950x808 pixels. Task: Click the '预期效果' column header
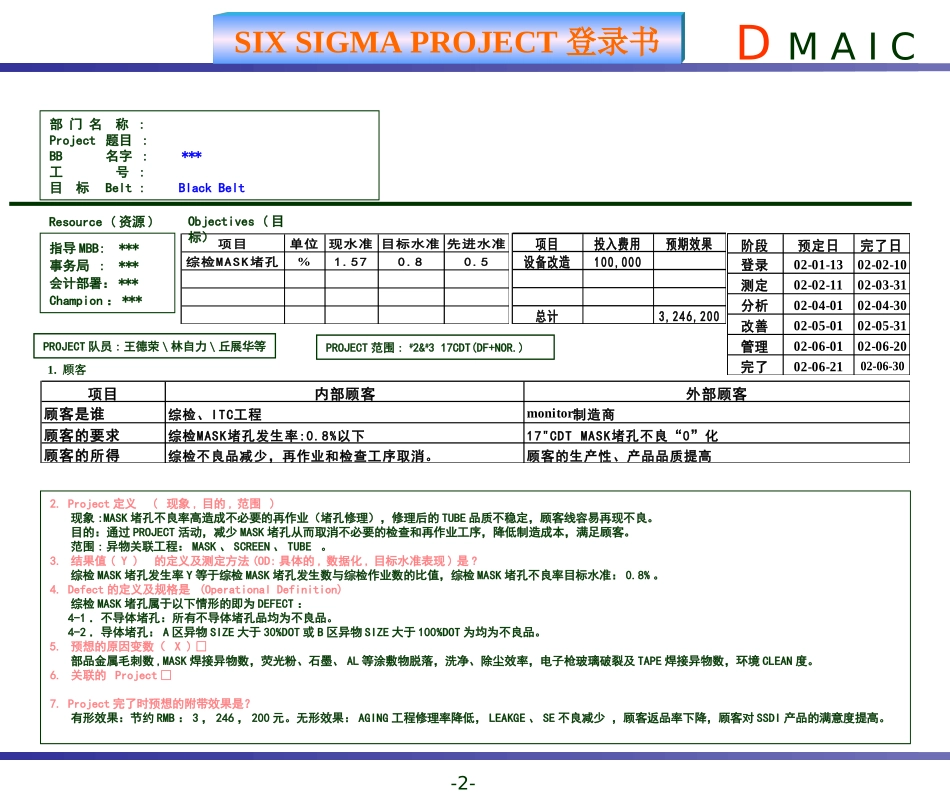click(689, 243)
